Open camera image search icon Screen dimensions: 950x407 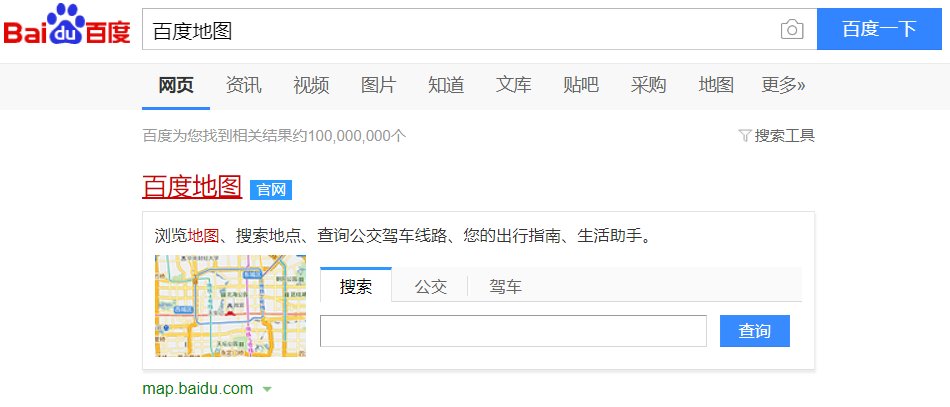tap(792, 29)
